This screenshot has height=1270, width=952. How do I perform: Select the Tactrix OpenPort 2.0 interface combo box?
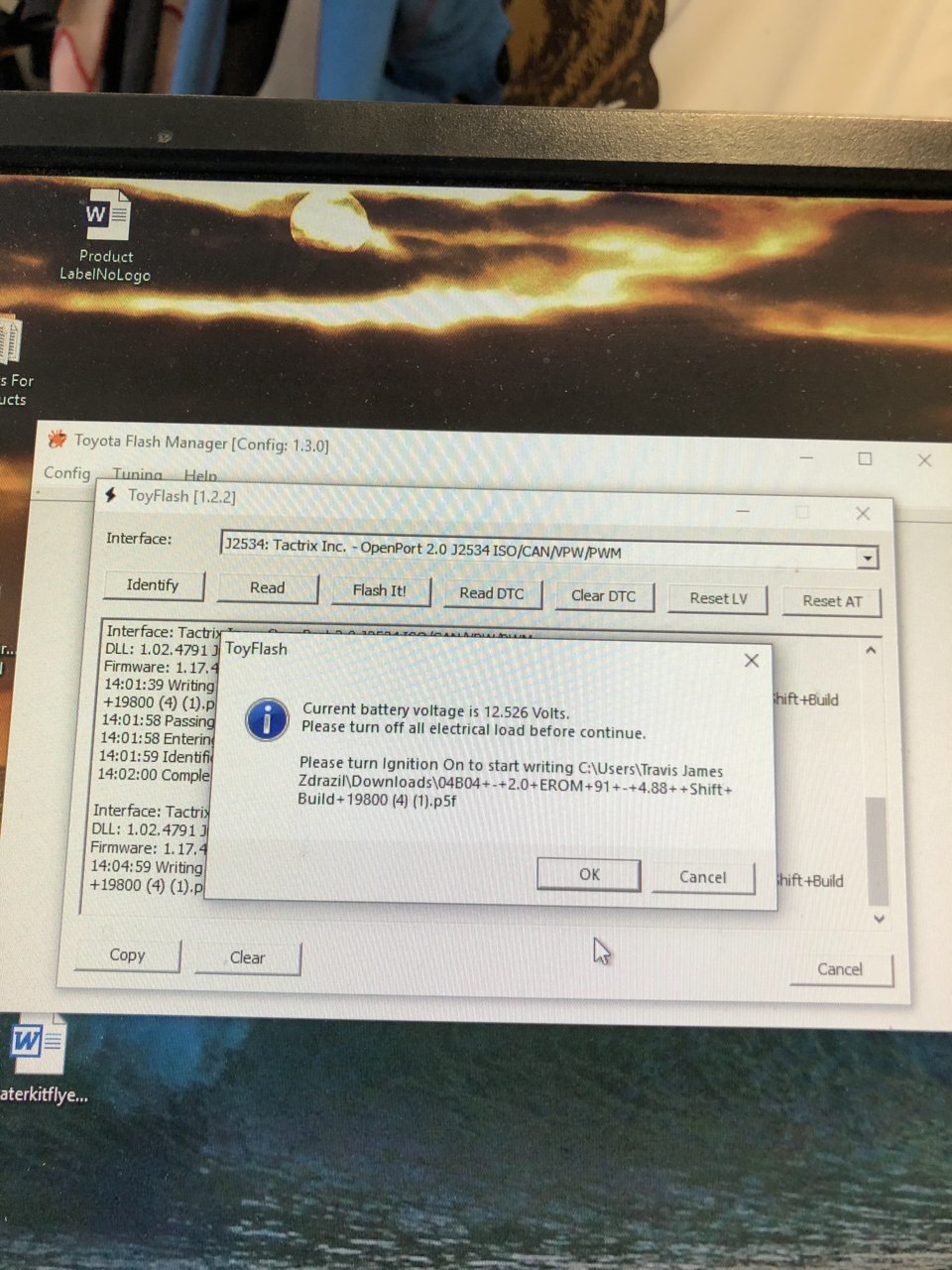tap(549, 549)
